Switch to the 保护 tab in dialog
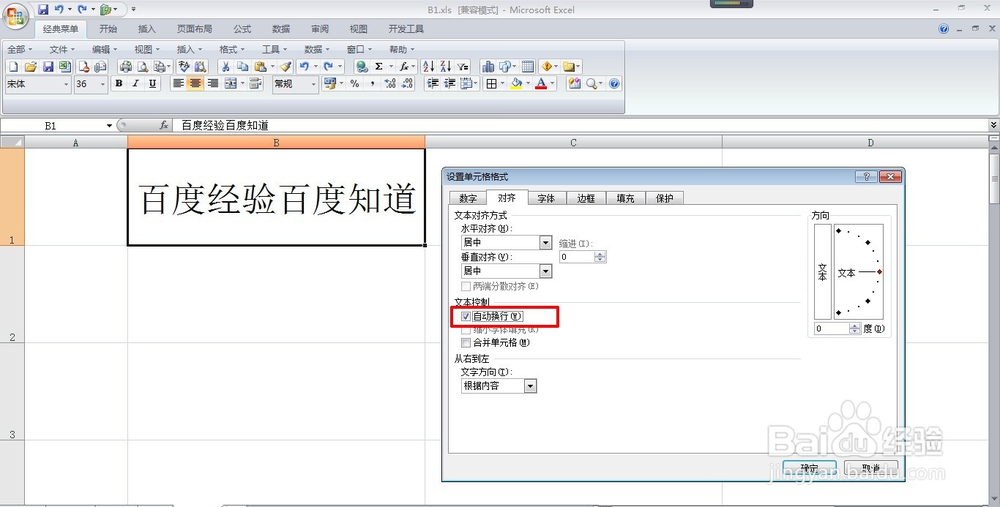This screenshot has height=507, width=1000. pyautogui.click(x=665, y=198)
